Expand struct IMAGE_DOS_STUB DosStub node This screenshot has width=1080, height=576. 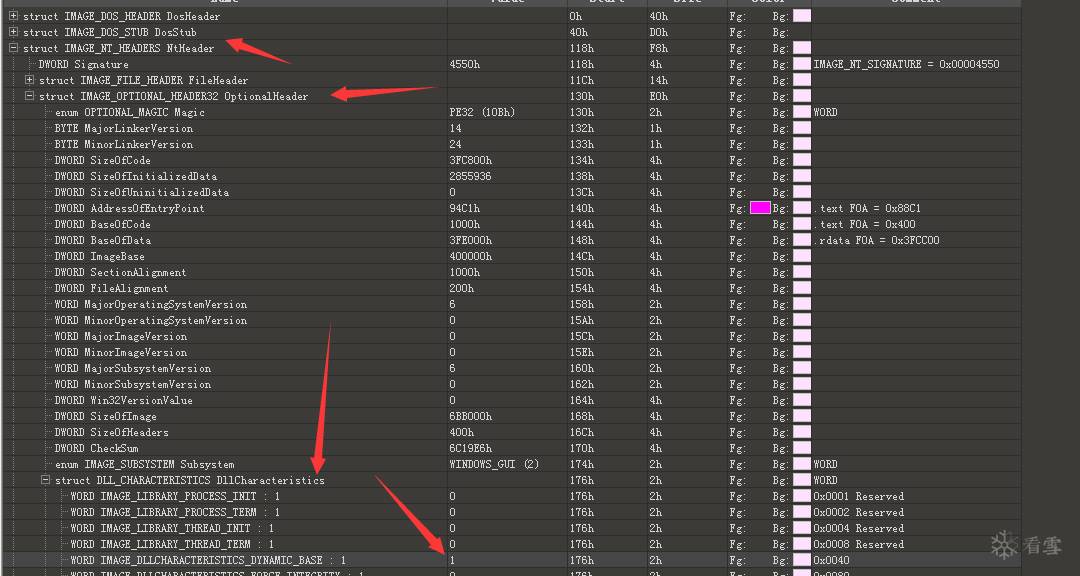click(13, 32)
